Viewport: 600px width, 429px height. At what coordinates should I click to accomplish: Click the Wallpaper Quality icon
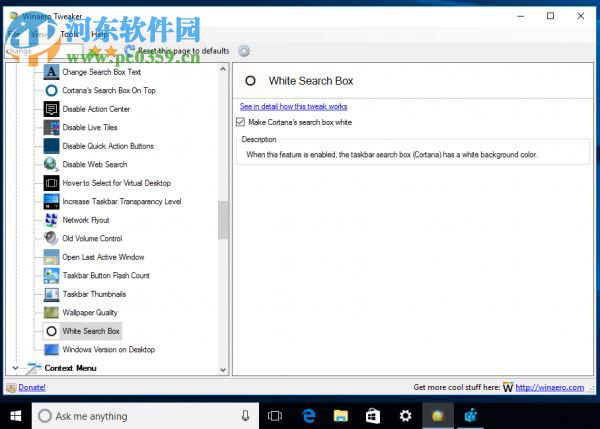coord(51,312)
